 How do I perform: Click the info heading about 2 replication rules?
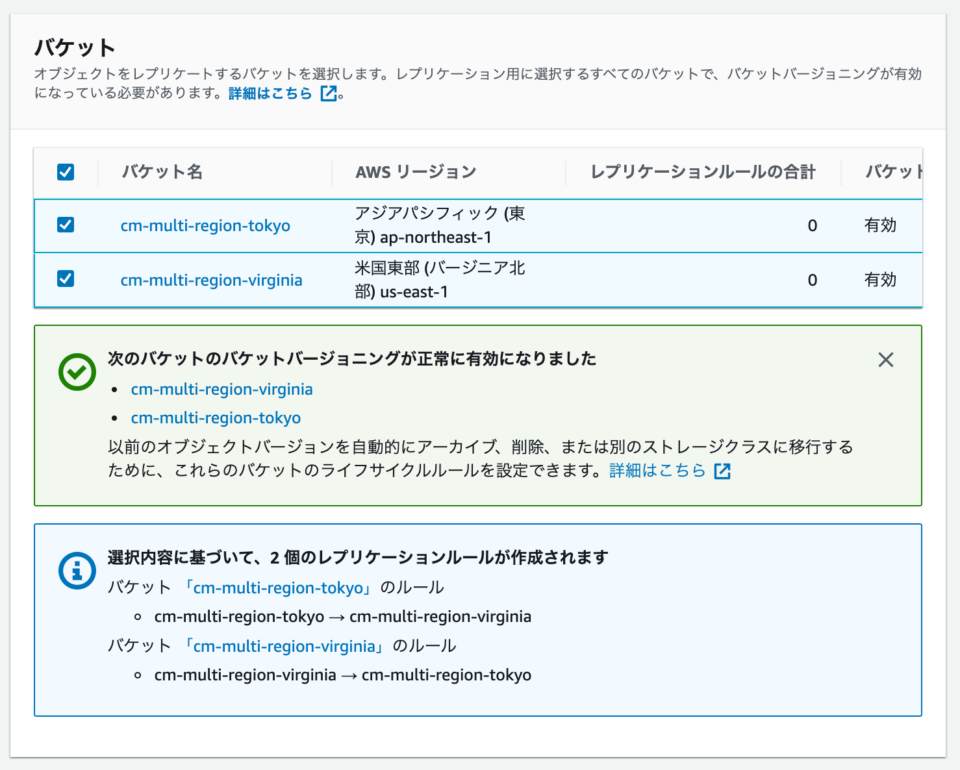(358, 557)
